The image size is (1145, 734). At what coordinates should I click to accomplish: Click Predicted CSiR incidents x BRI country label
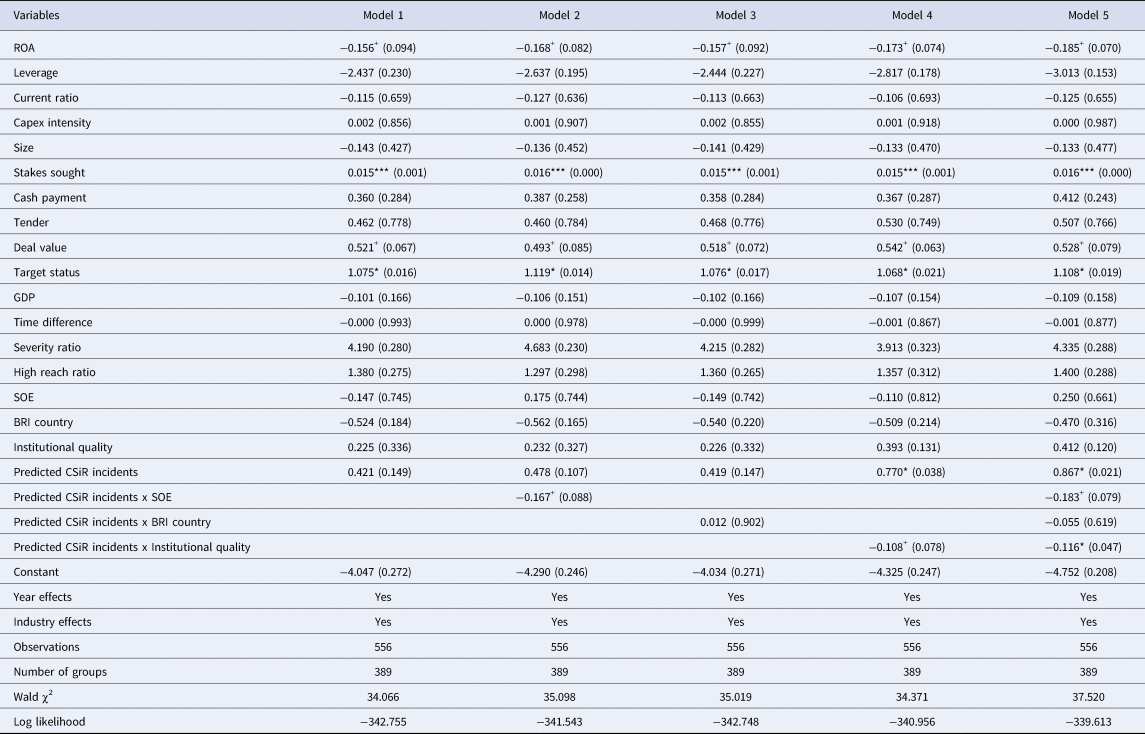click(113, 522)
